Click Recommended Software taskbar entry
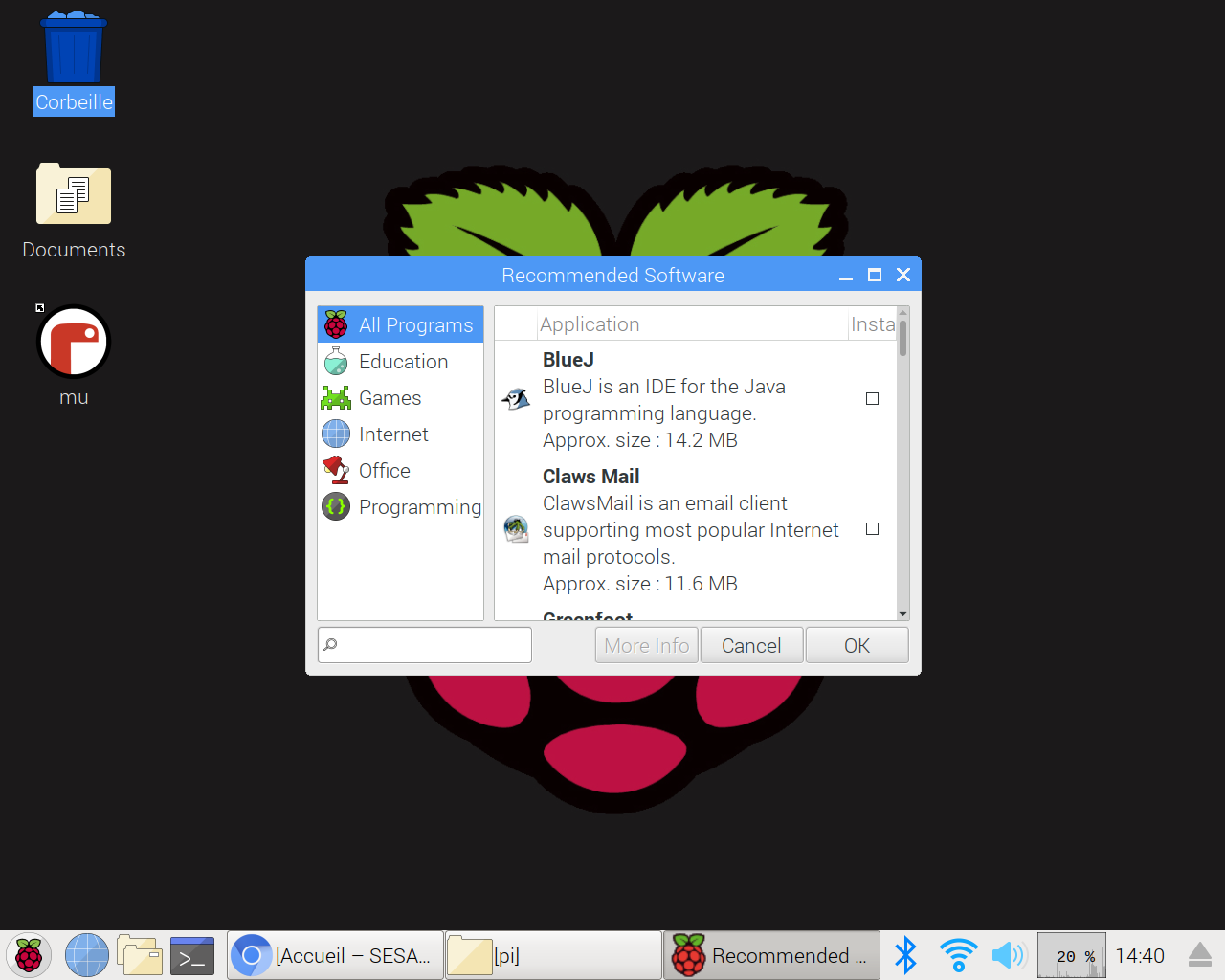 pyautogui.click(x=771, y=955)
